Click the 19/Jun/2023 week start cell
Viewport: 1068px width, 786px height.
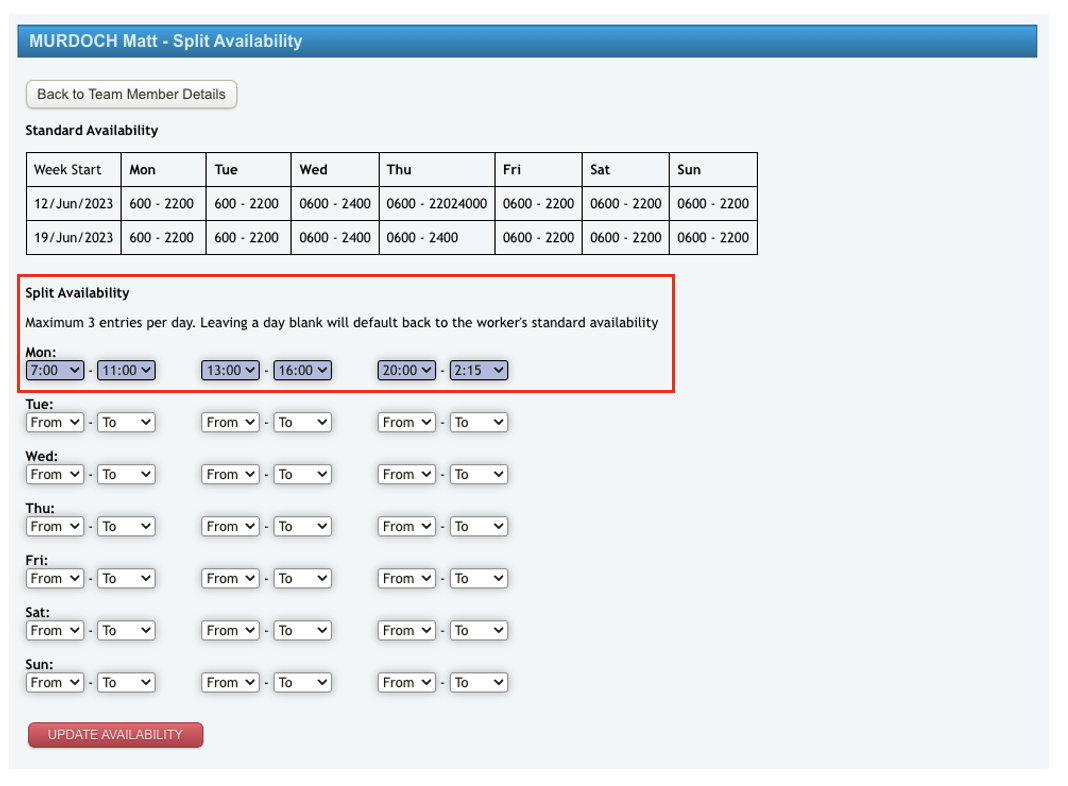(74, 238)
